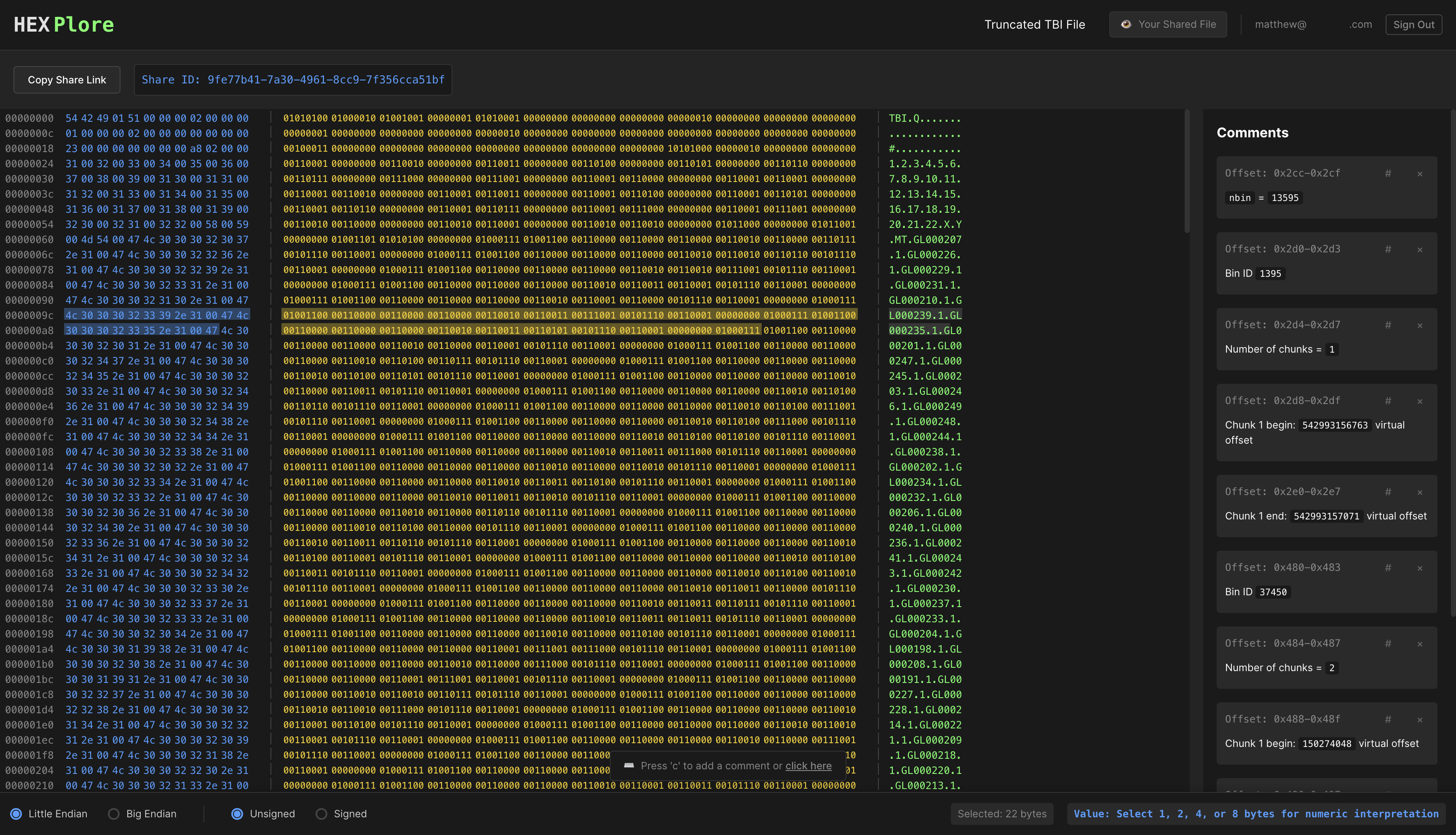This screenshot has width=1456, height=835.
Task: Click offset label 000001a4
Action: [x=29, y=649]
